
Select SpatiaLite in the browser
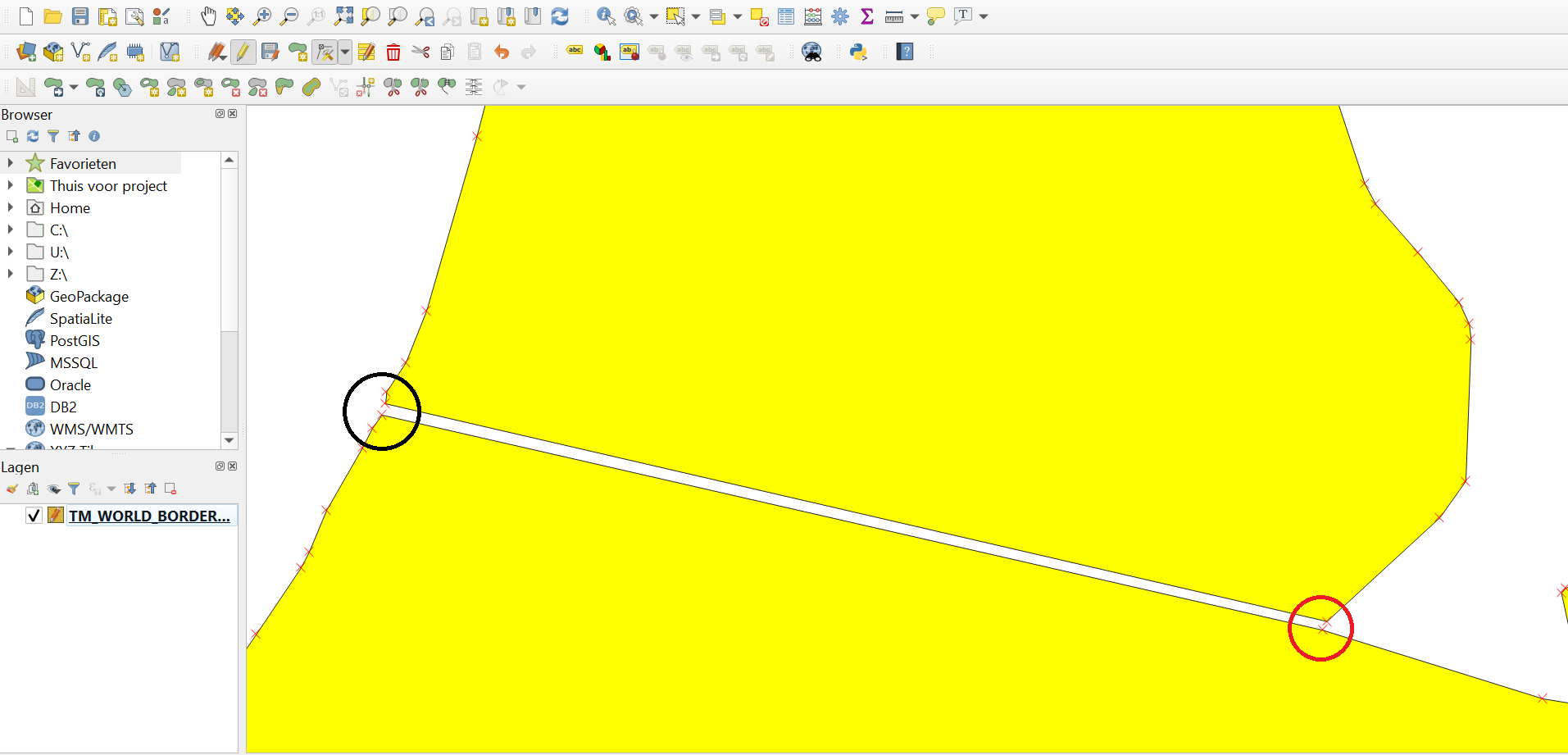tap(81, 319)
